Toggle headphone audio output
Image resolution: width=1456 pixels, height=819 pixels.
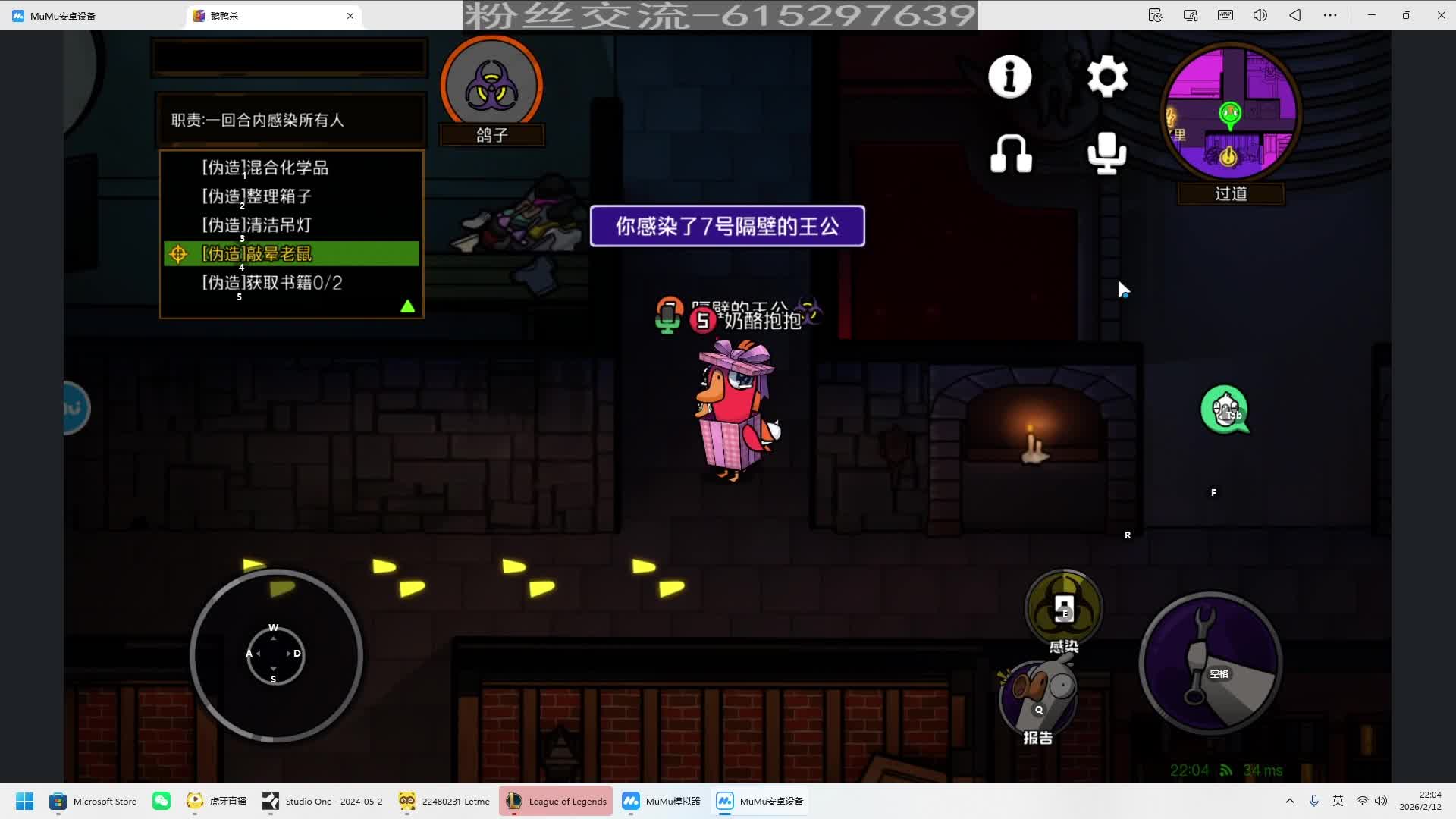[x=1011, y=154]
